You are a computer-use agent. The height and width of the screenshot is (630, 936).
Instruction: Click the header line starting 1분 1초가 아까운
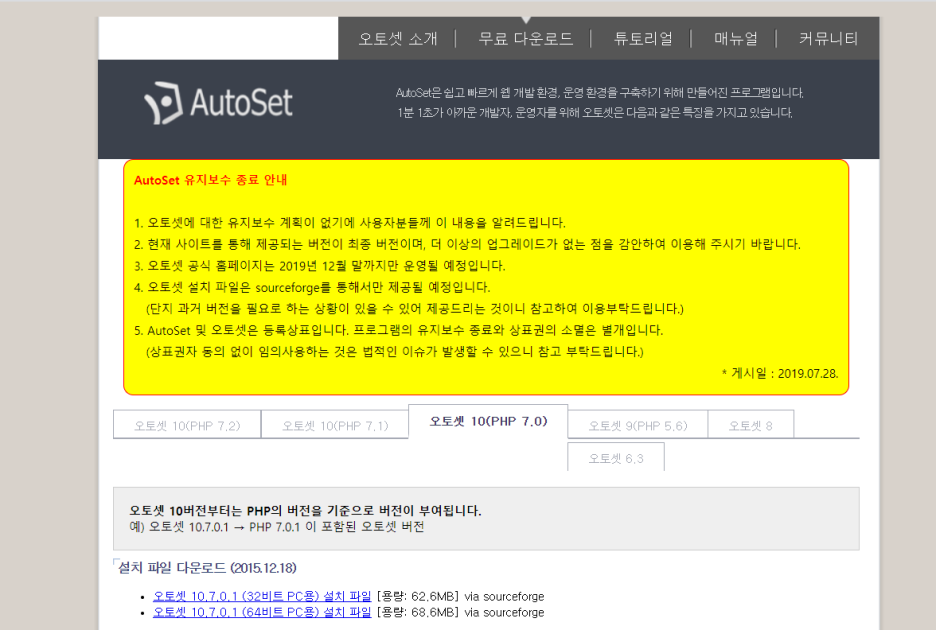point(595,112)
